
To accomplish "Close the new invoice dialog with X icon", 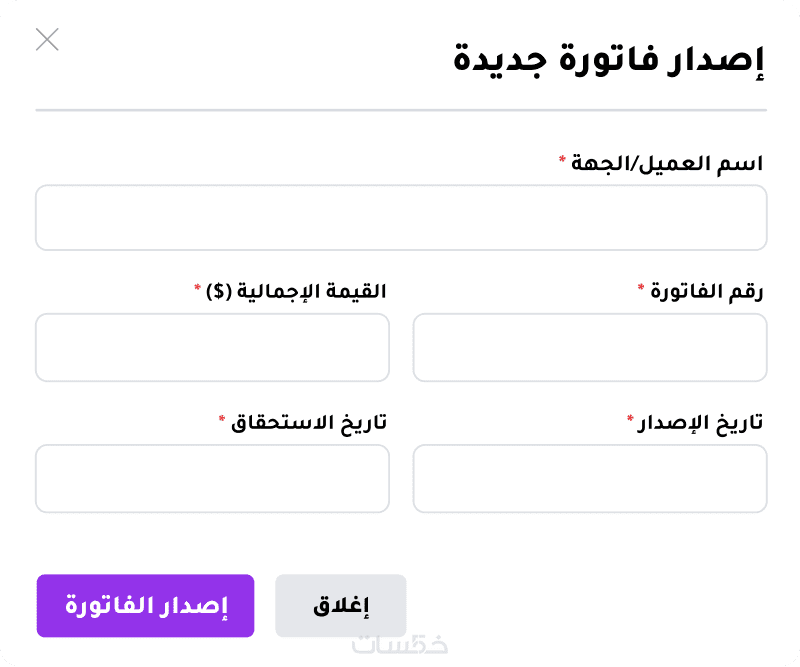I will pos(47,40).
